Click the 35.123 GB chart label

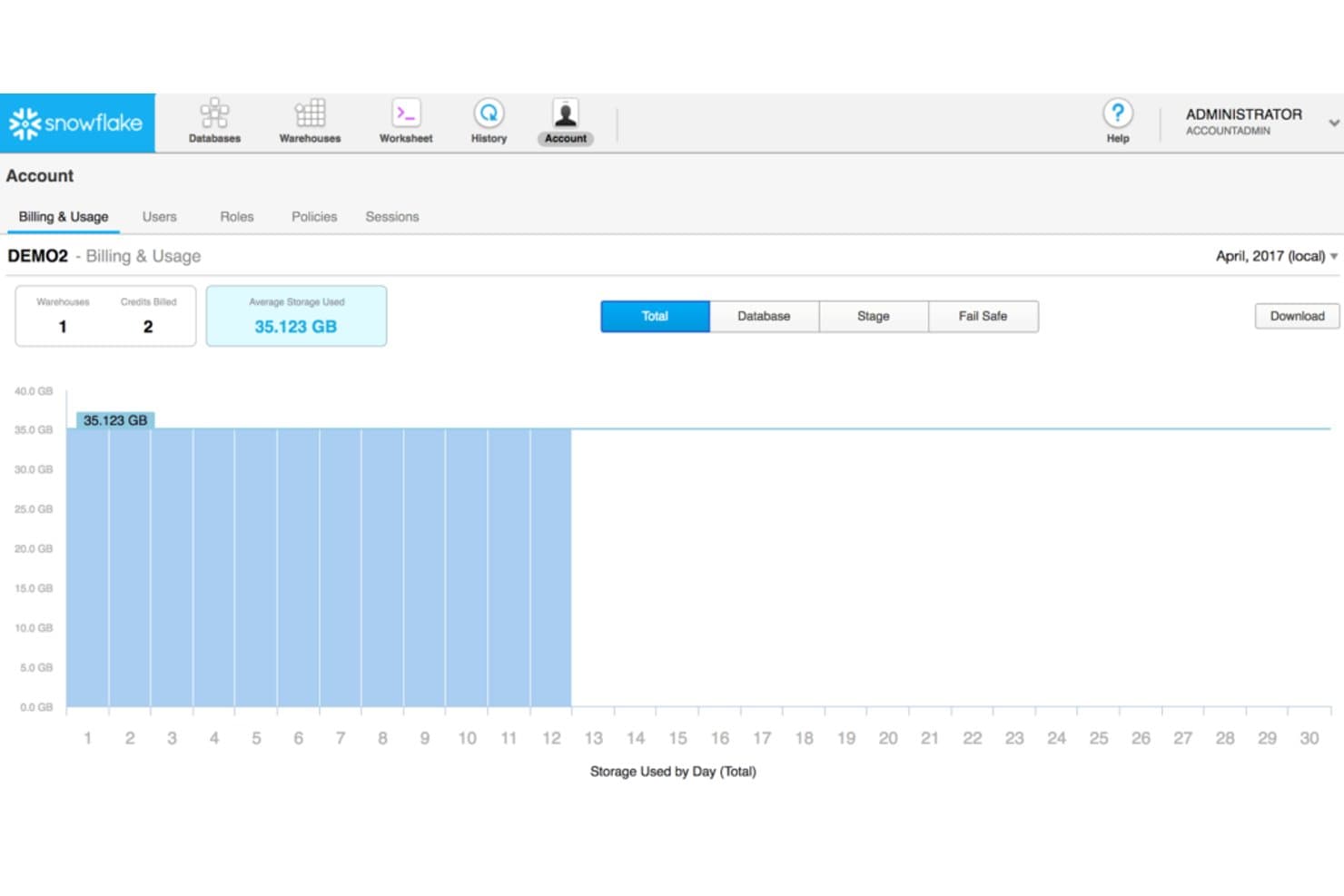click(115, 420)
